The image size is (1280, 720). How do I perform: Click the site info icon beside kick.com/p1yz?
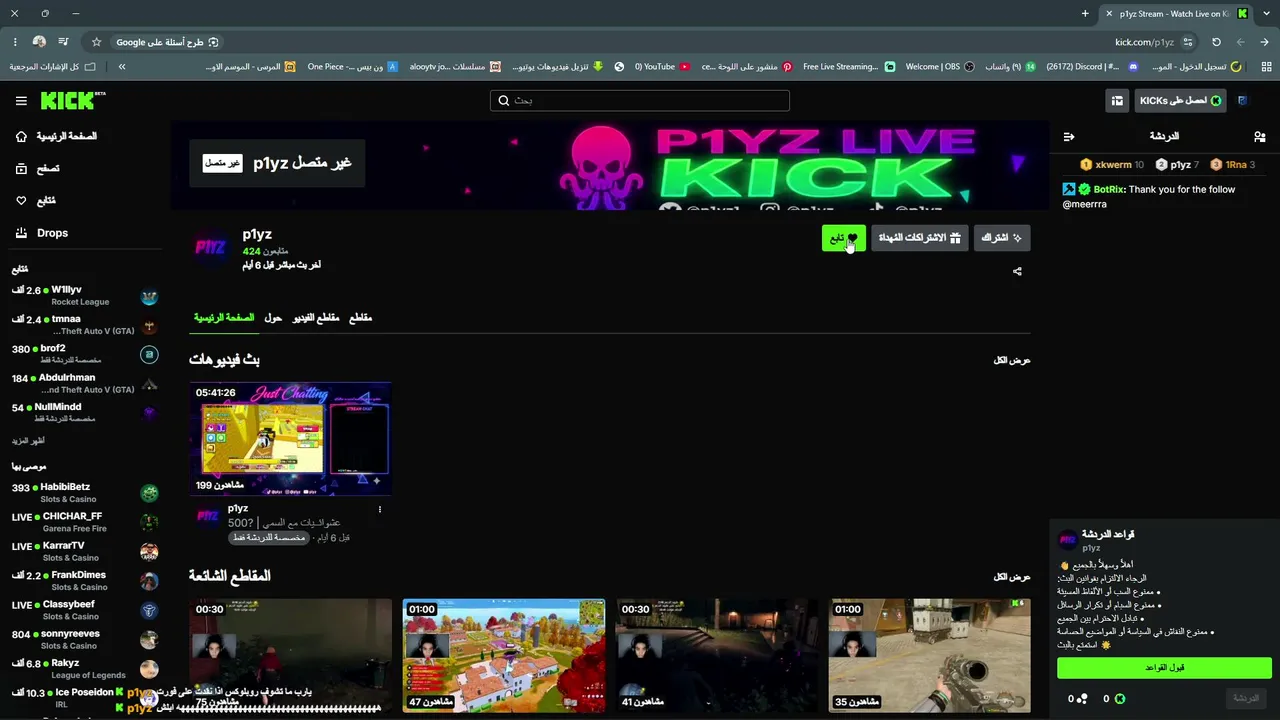[x=1188, y=42]
